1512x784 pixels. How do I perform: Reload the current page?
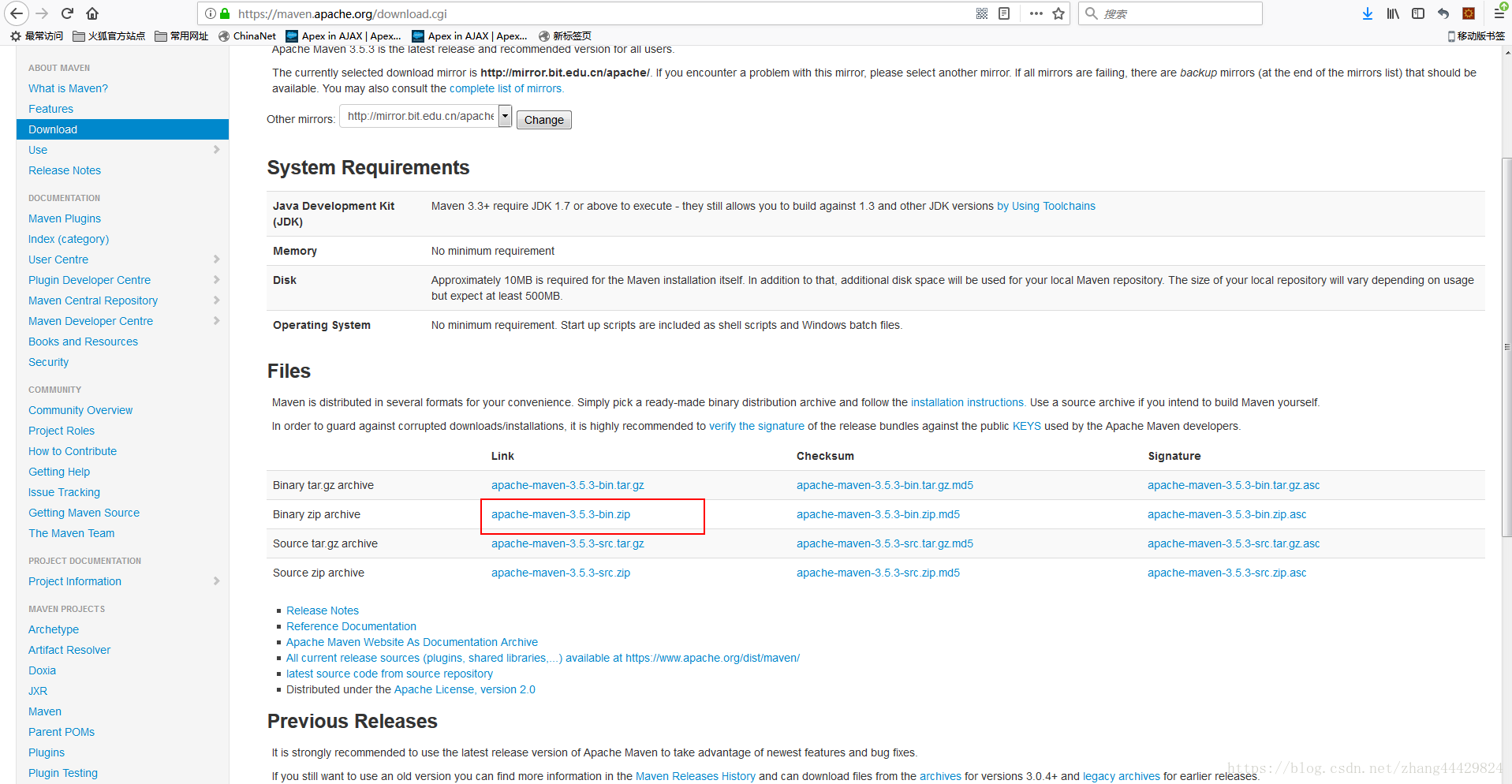(x=67, y=13)
